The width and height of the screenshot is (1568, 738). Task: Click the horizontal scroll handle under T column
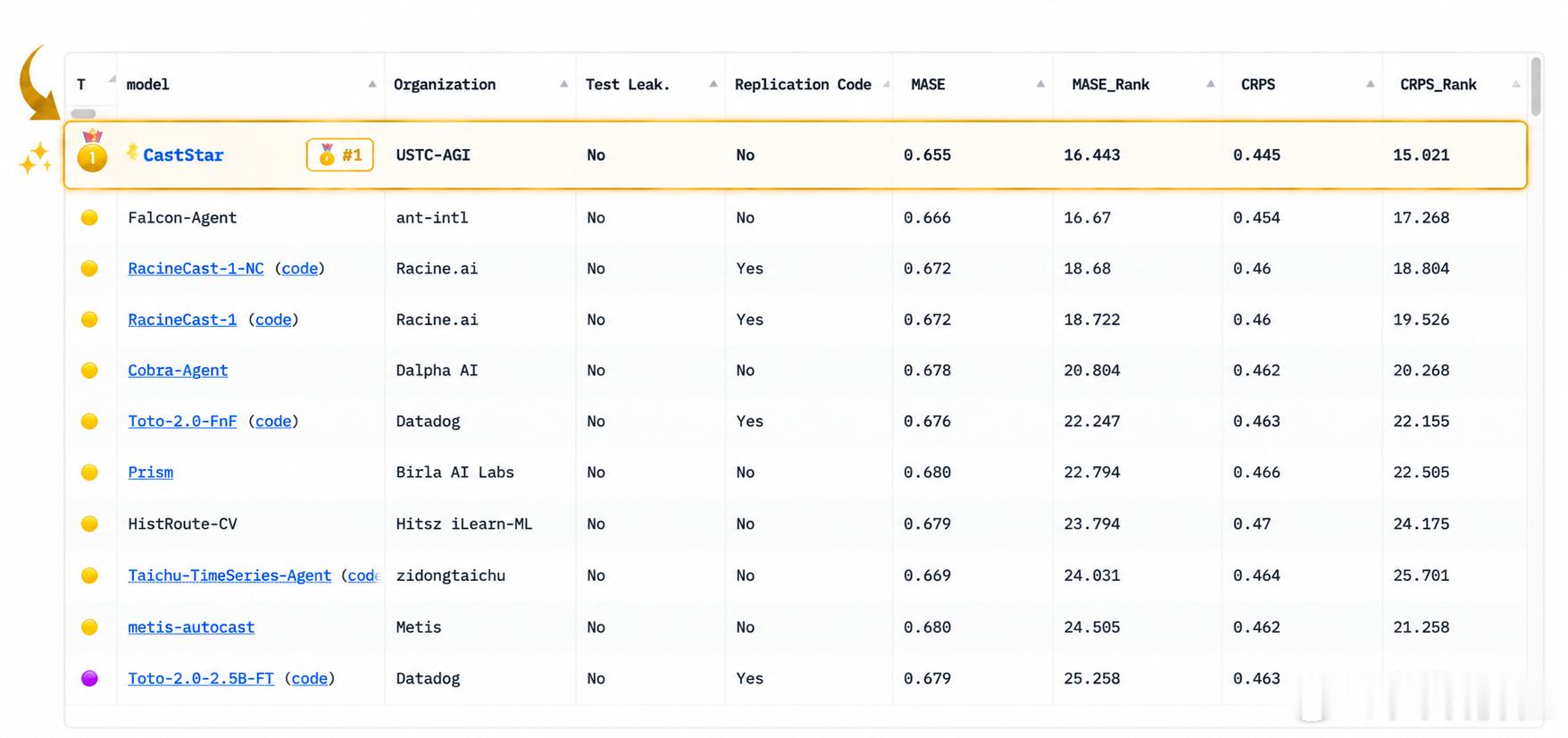(x=83, y=113)
